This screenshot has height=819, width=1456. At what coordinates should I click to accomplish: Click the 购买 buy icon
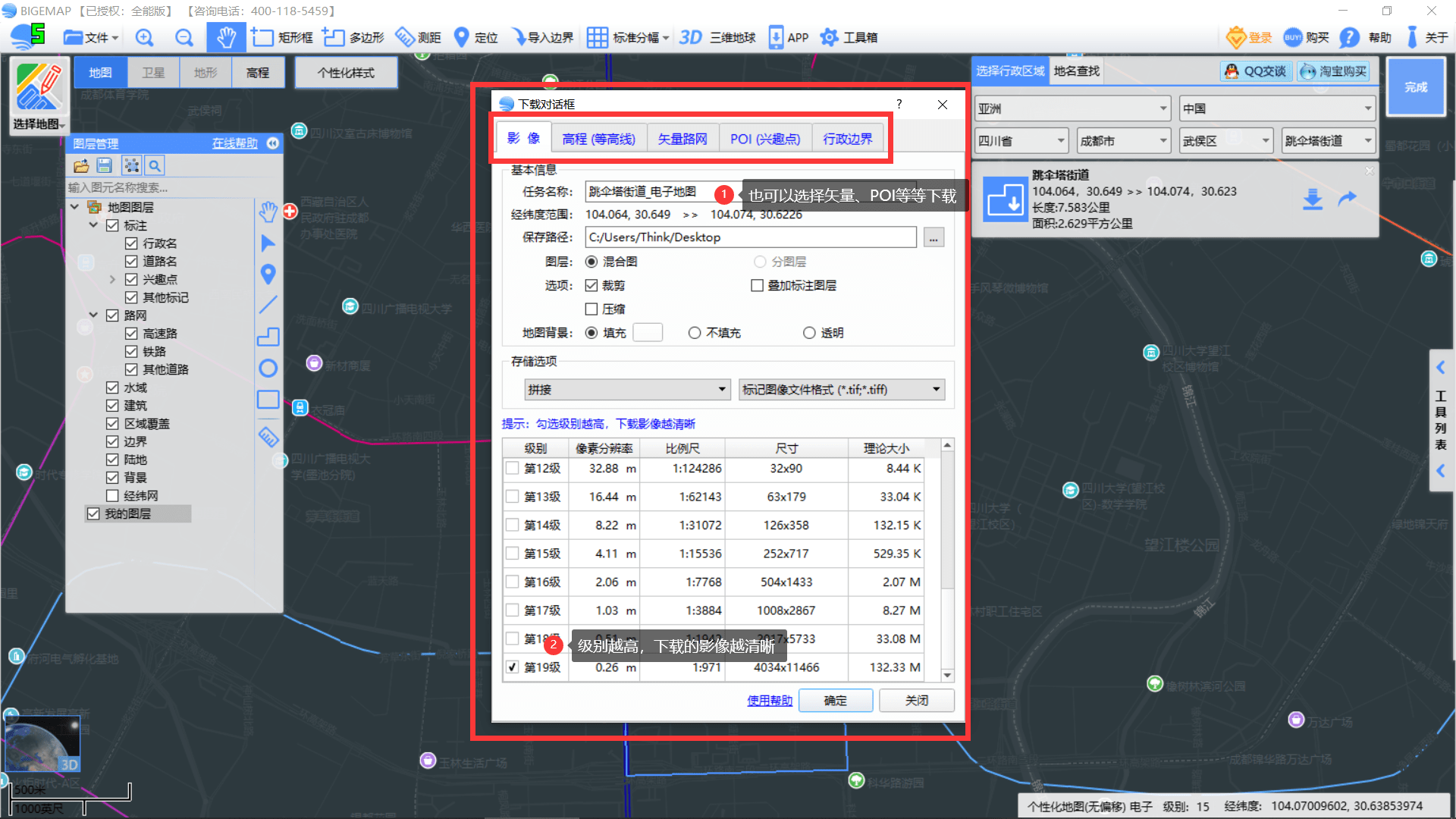pos(1306,37)
